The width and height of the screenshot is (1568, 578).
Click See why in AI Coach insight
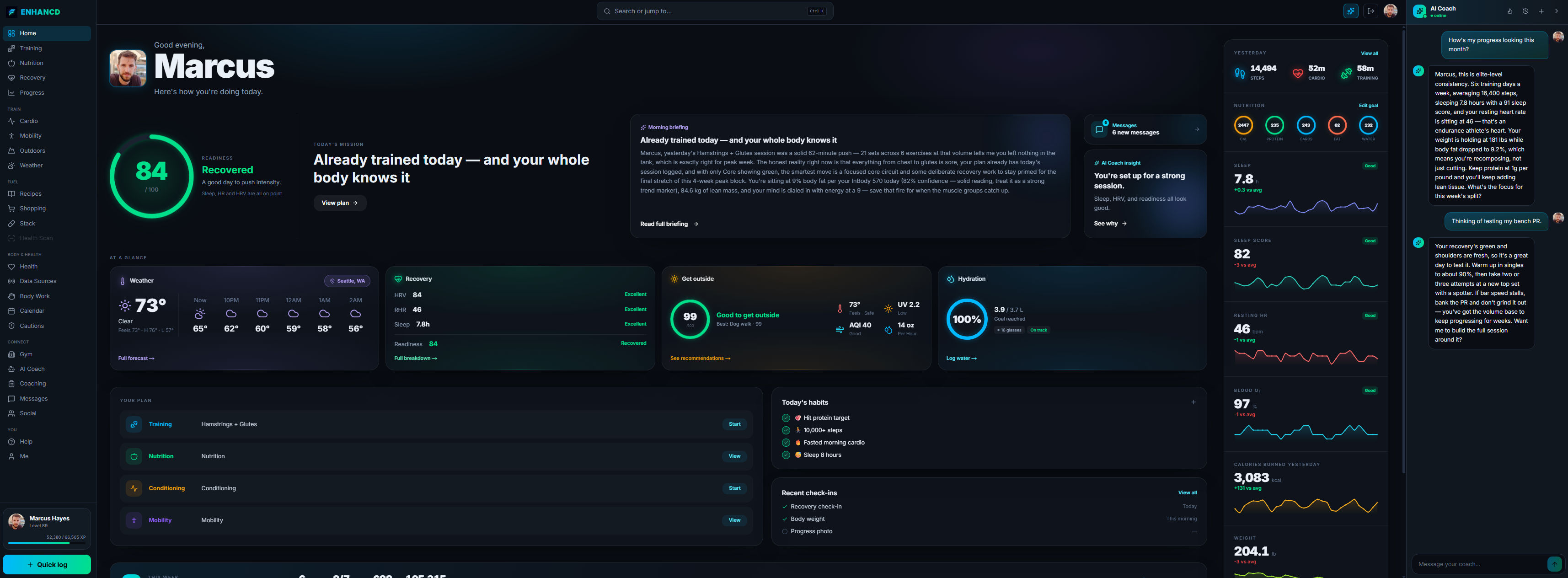point(1110,224)
